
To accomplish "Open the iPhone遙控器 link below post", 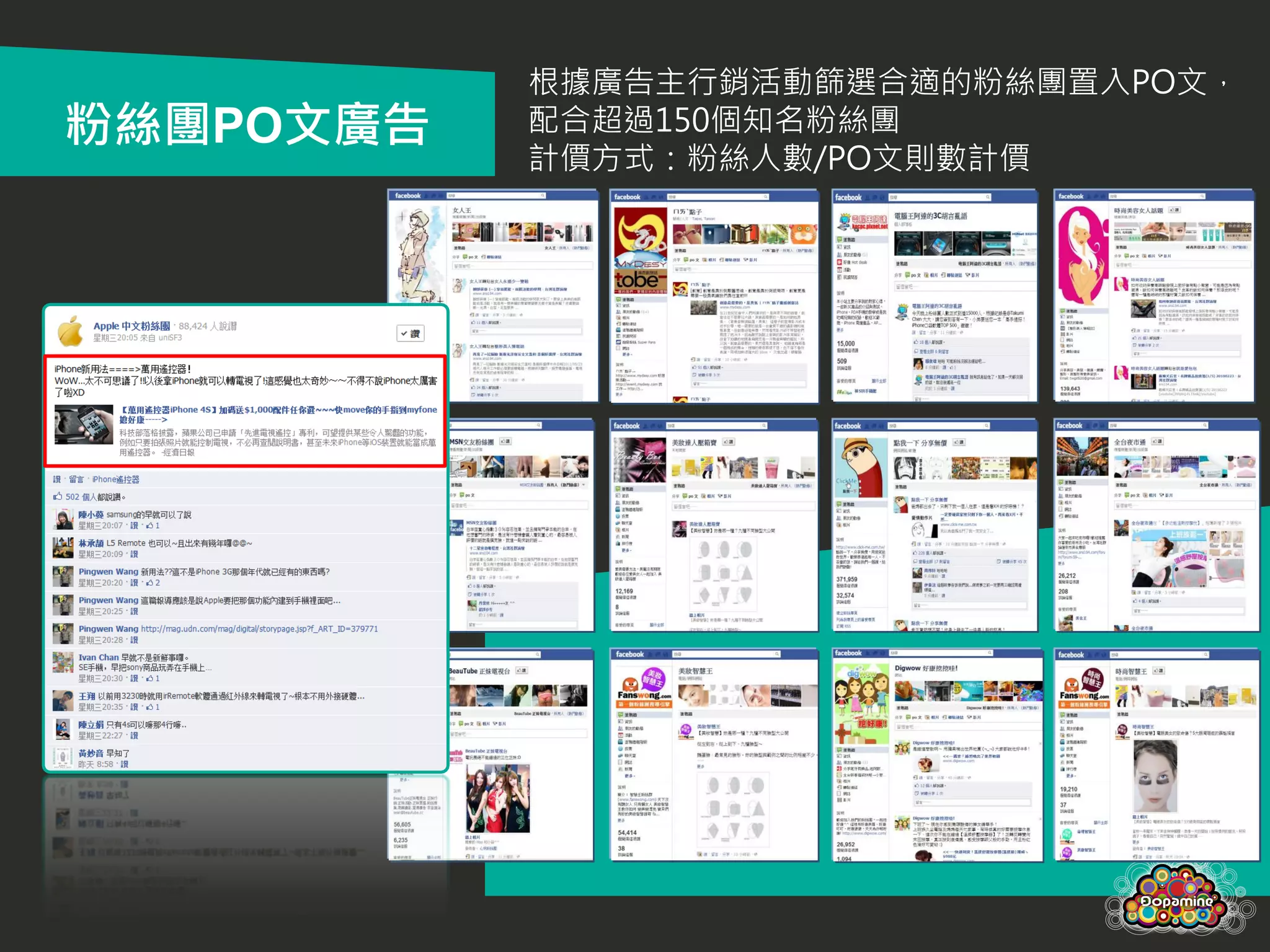I will click(x=116, y=479).
